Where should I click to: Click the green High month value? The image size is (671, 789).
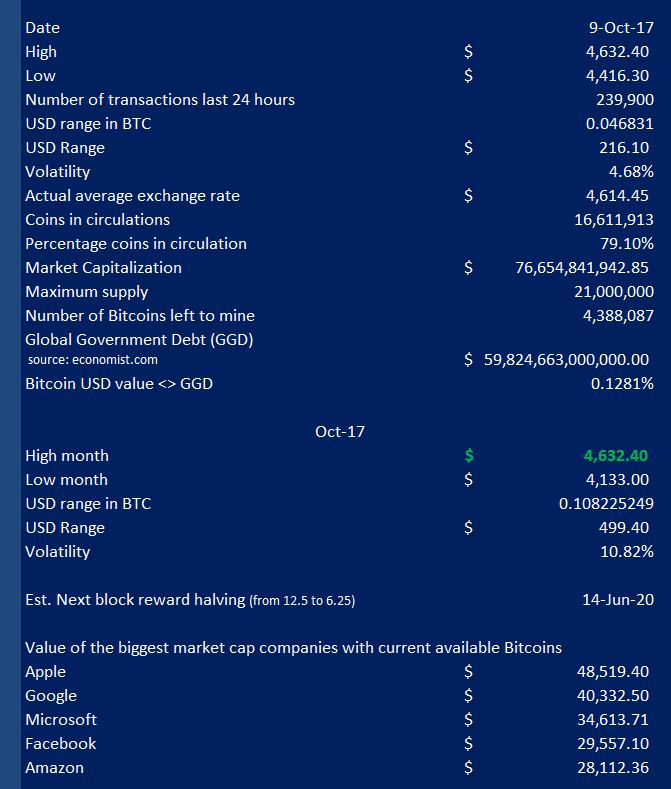click(x=616, y=456)
